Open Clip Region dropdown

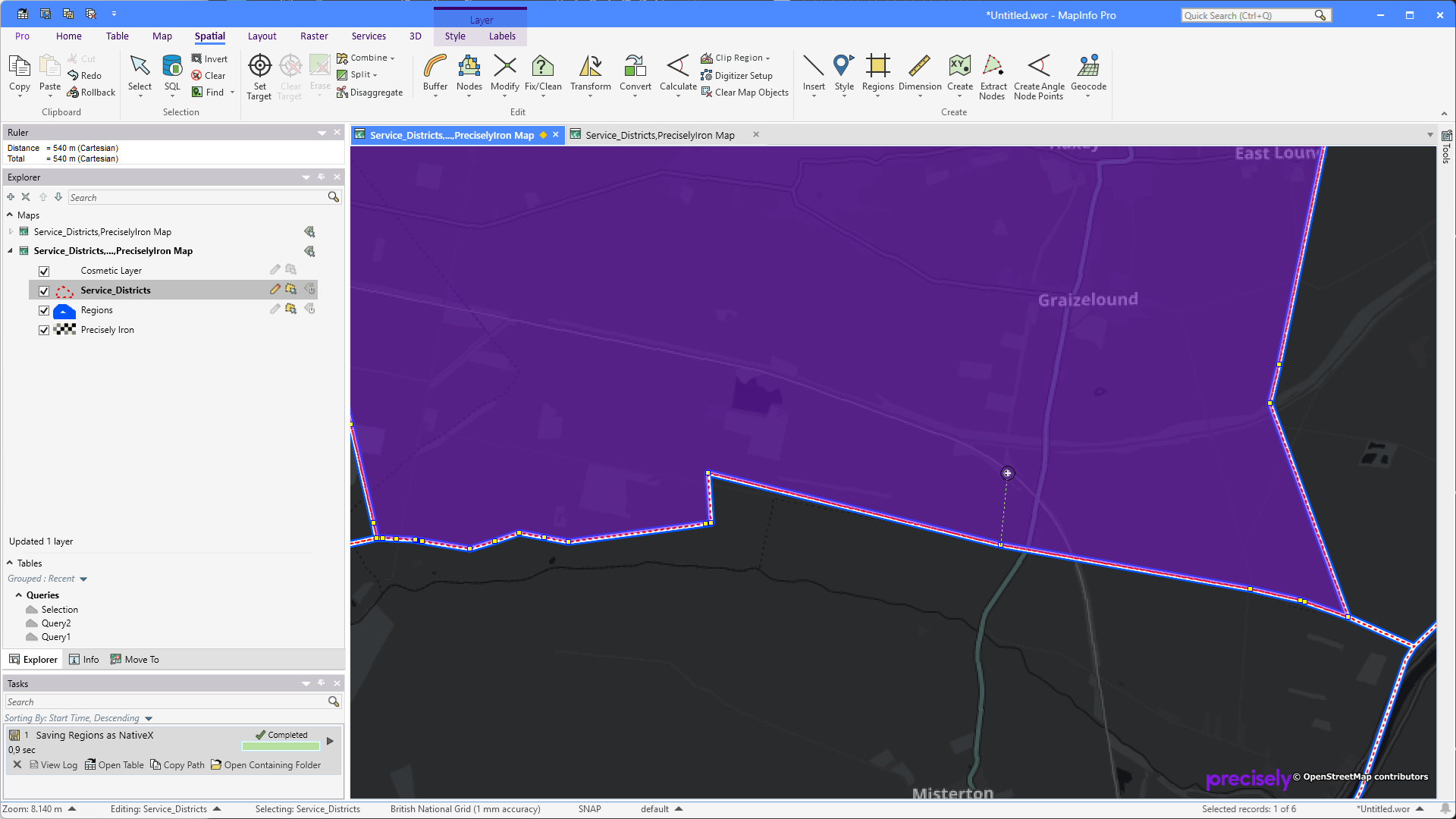tap(736, 58)
